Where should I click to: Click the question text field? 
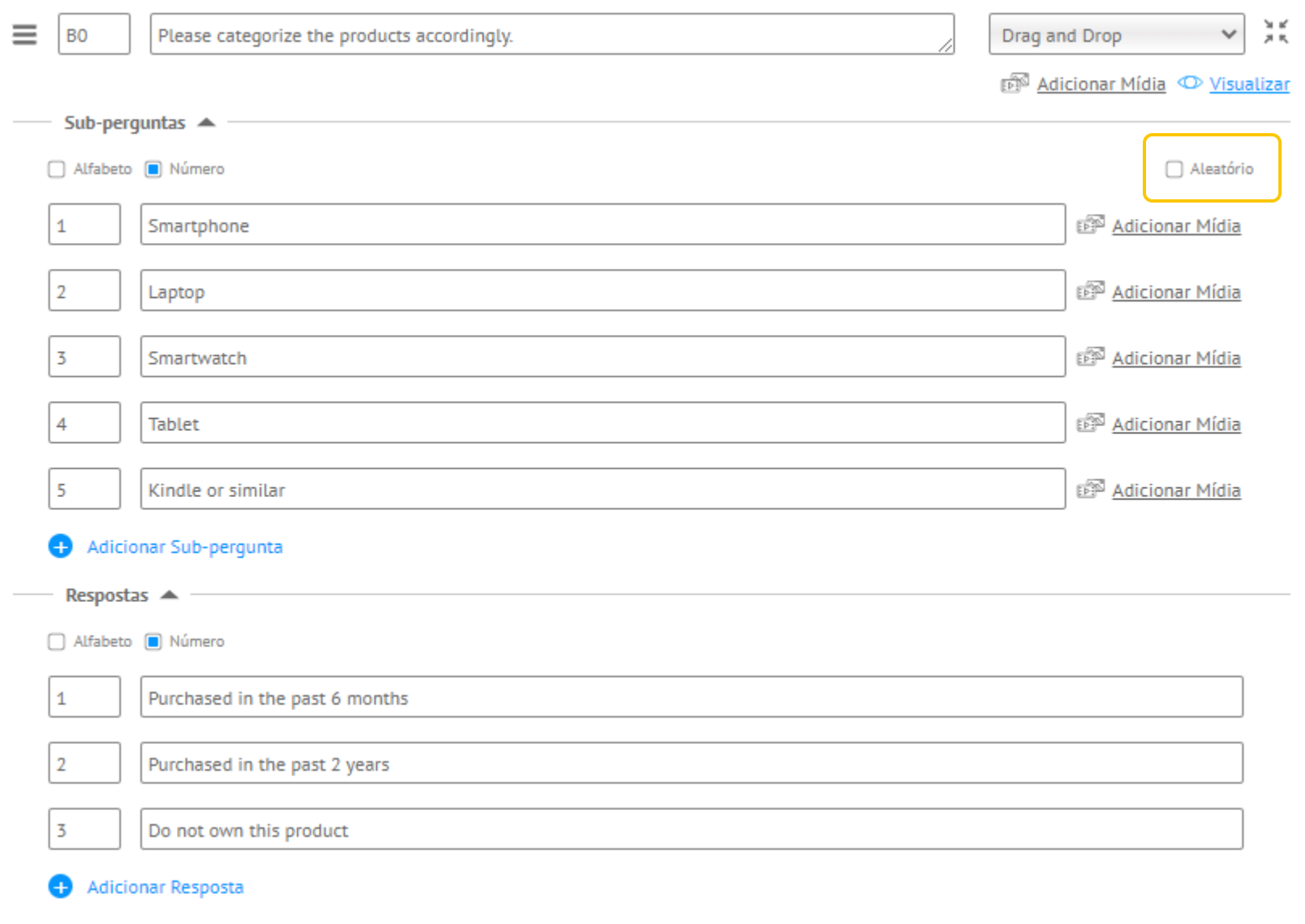(x=552, y=35)
